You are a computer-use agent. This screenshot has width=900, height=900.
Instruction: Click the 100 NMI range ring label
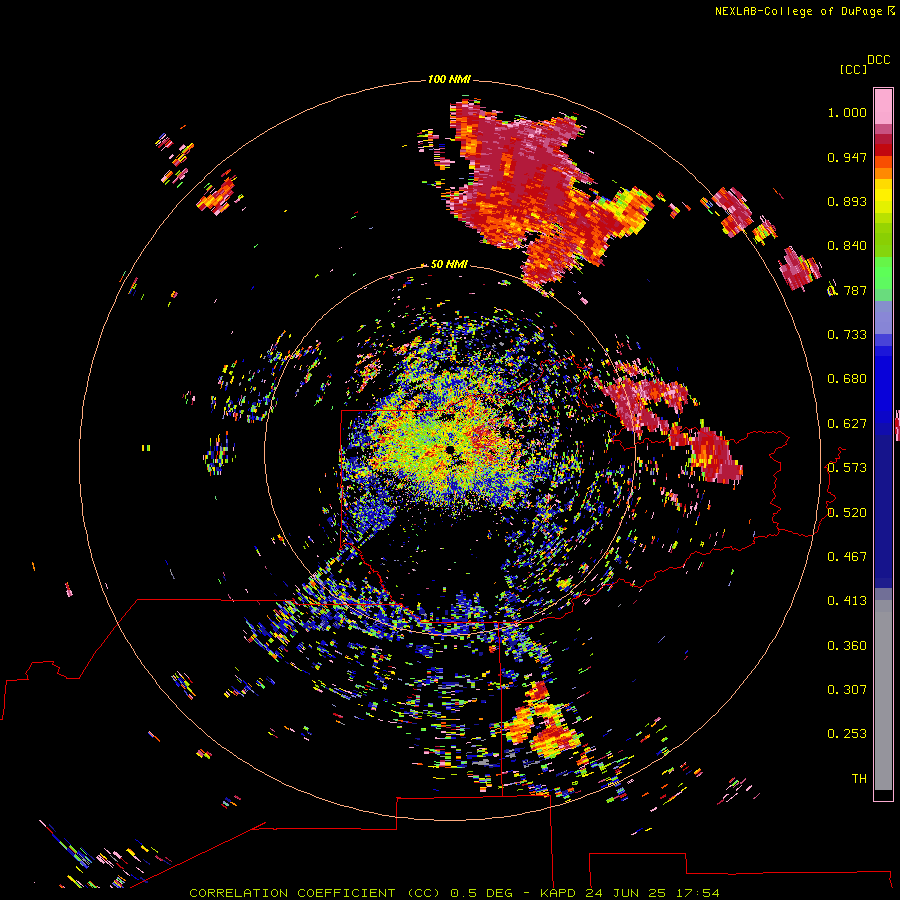[x=449, y=79]
